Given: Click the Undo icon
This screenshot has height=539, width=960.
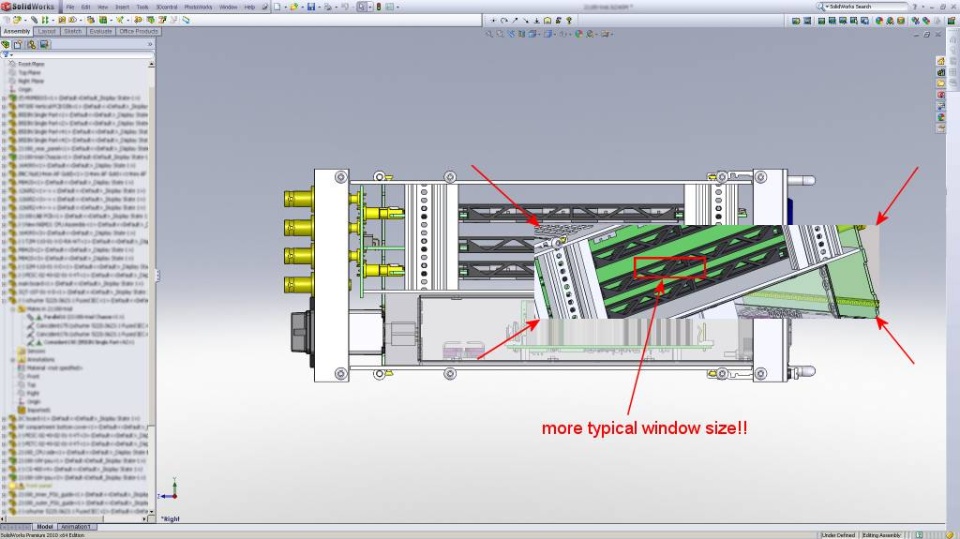Looking at the screenshot, I should tap(345, 7).
